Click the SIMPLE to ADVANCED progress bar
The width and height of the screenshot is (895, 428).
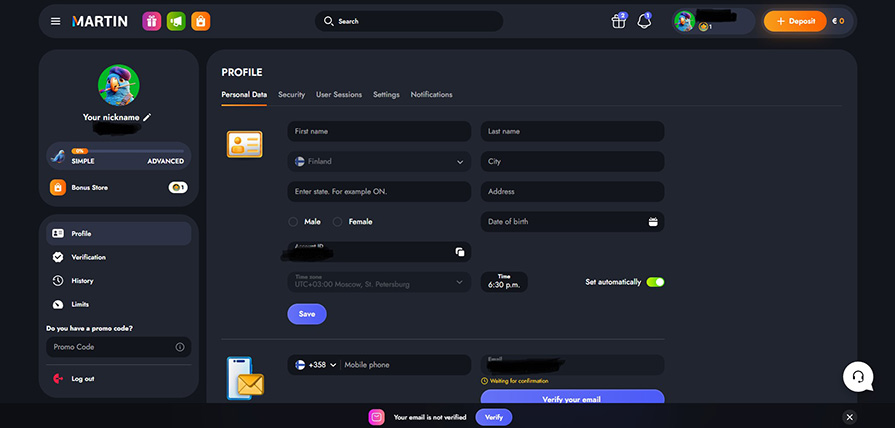126,151
